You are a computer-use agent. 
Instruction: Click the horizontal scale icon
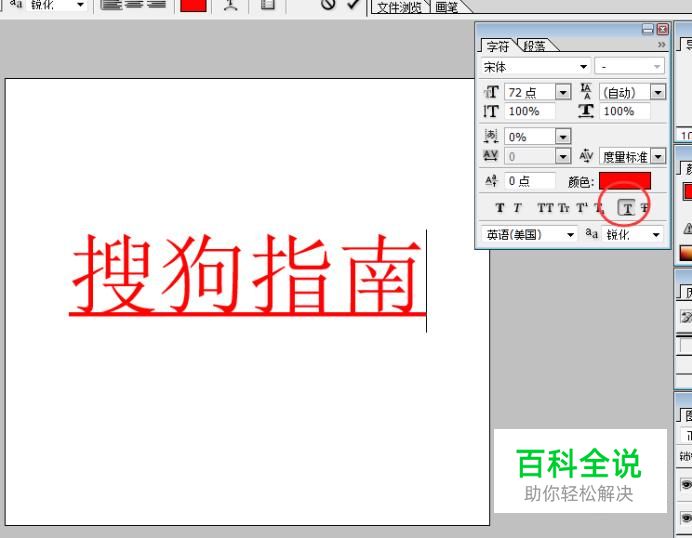click(586, 111)
